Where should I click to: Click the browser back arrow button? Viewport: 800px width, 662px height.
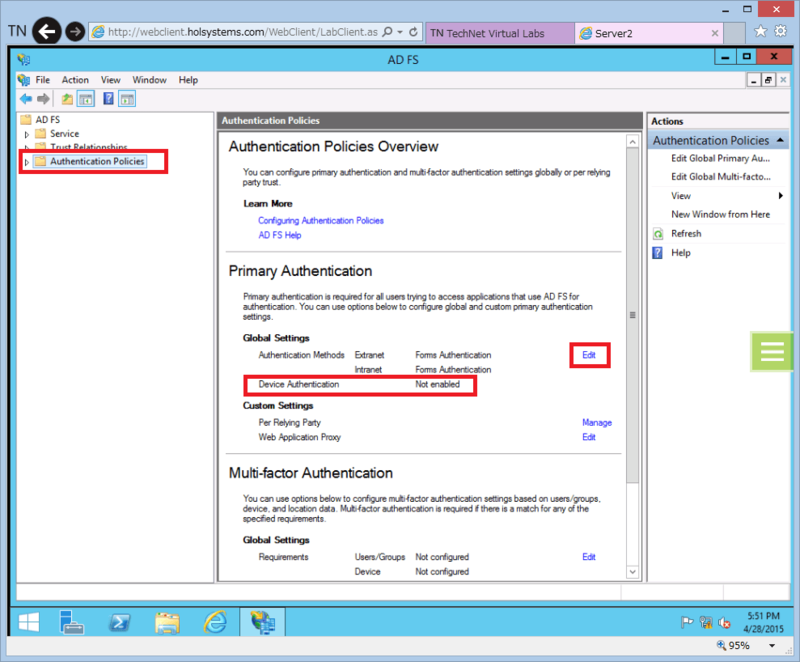coord(47,32)
